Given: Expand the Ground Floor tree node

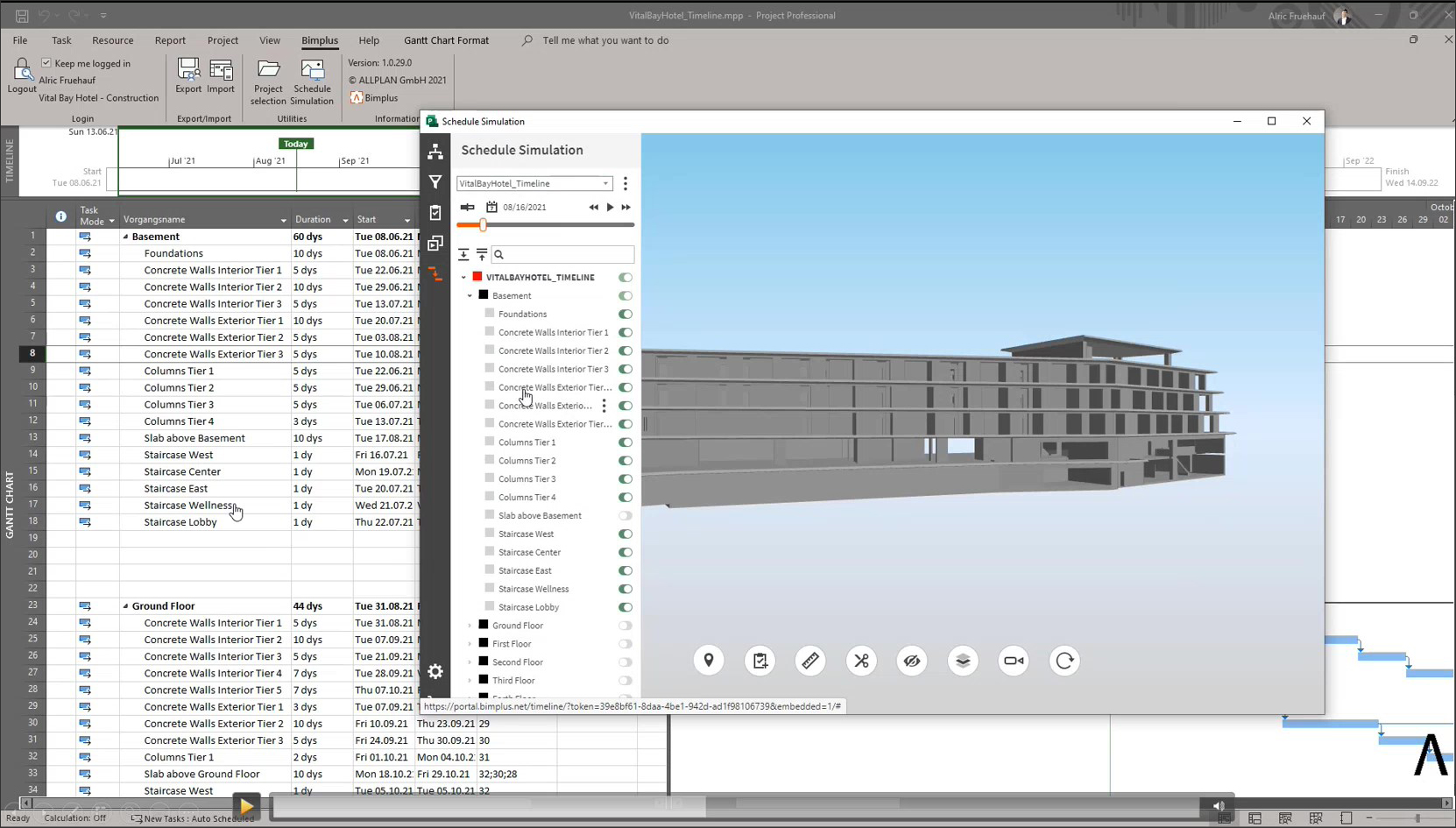Looking at the screenshot, I should (x=470, y=626).
